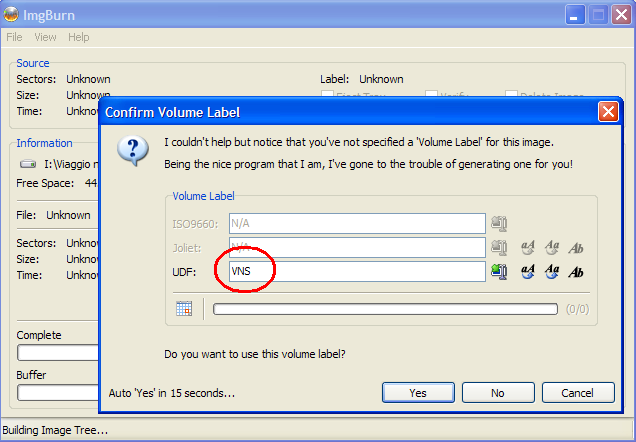Click the (0/0) character counter text
The height and width of the screenshot is (442, 636).
(x=578, y=309)
